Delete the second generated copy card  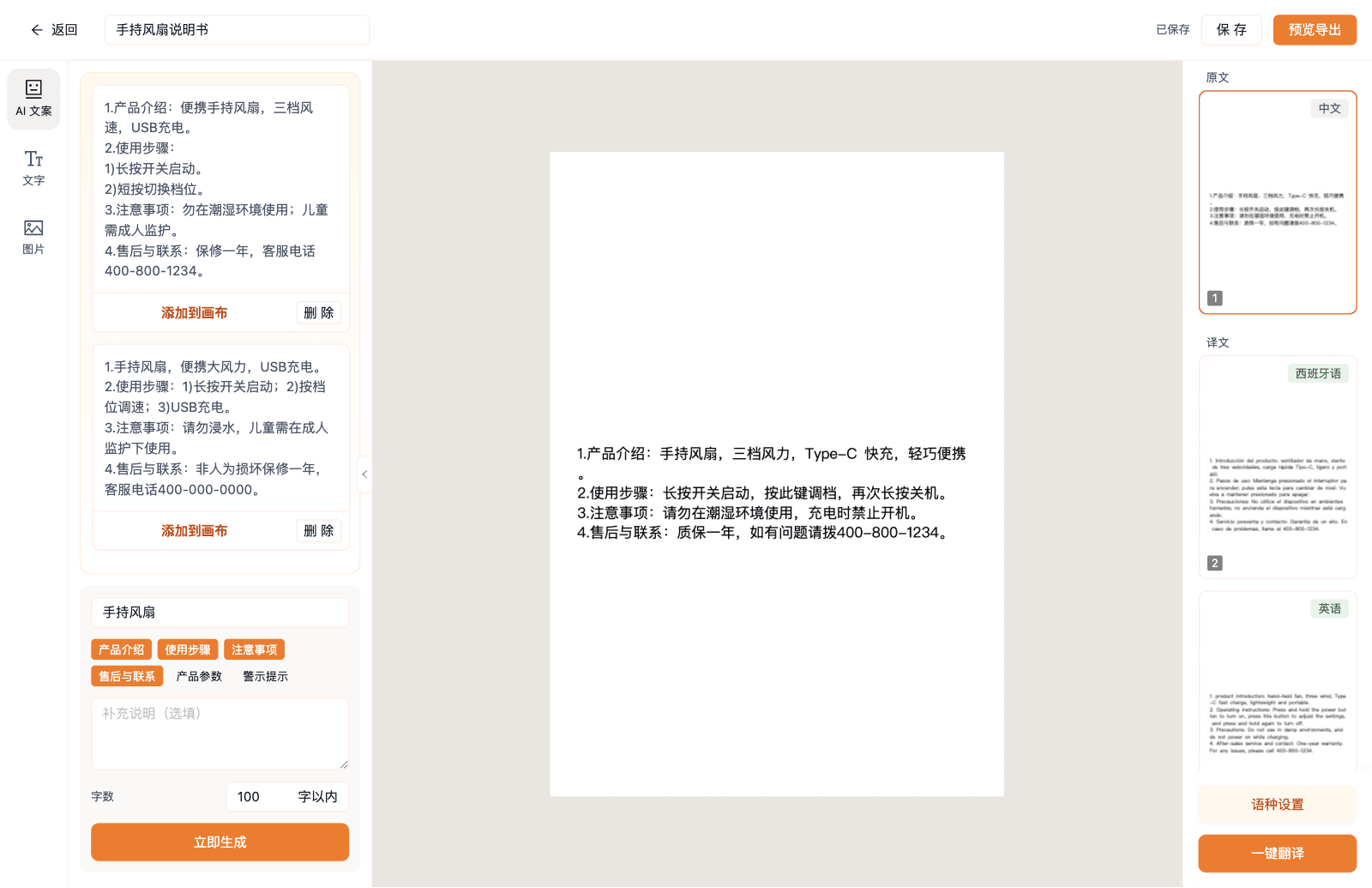click(319, 530)
